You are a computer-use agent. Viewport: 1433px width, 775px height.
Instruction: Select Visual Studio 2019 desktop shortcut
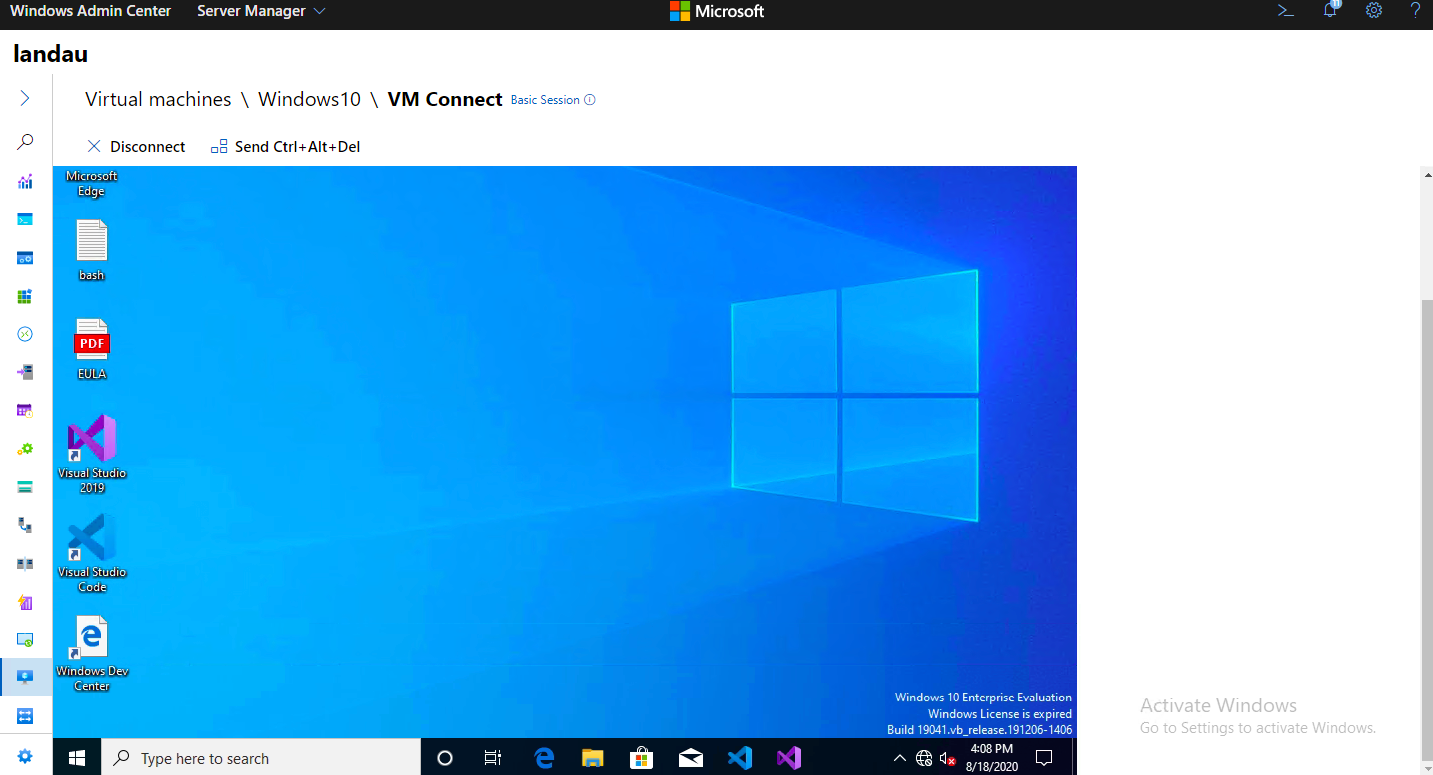[92, 454]
